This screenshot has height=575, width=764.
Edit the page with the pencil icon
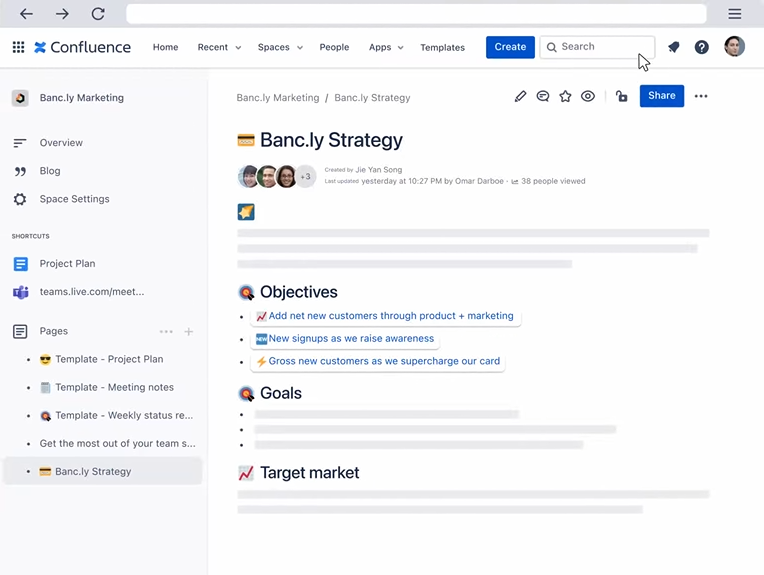tap(520, 96)
